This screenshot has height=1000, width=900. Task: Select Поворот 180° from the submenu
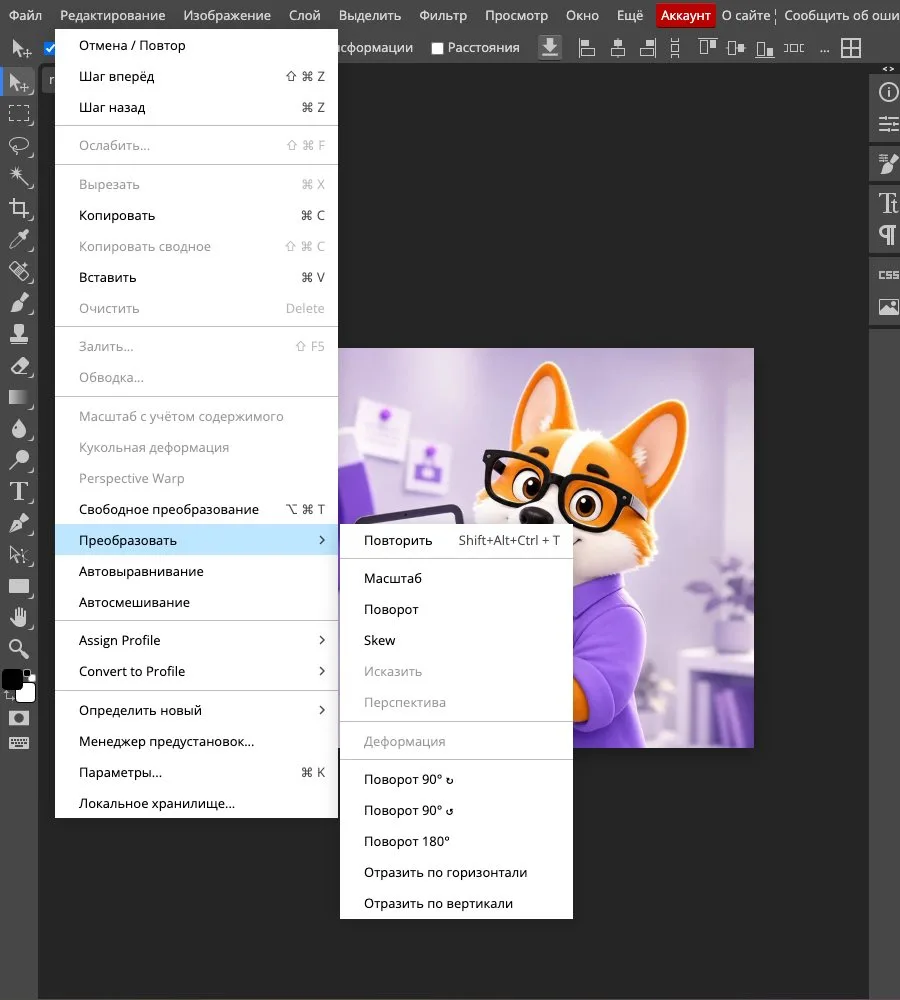coord(456,841)
